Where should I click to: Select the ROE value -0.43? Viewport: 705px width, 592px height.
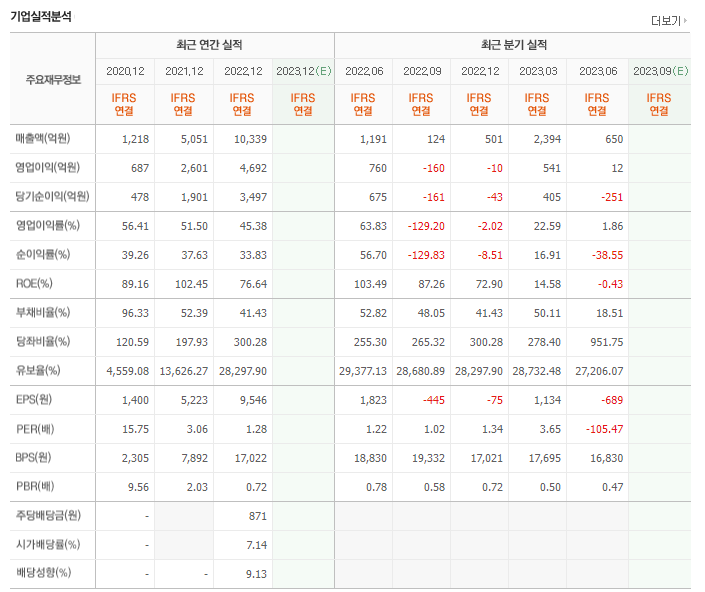click(x=610, y=284)
